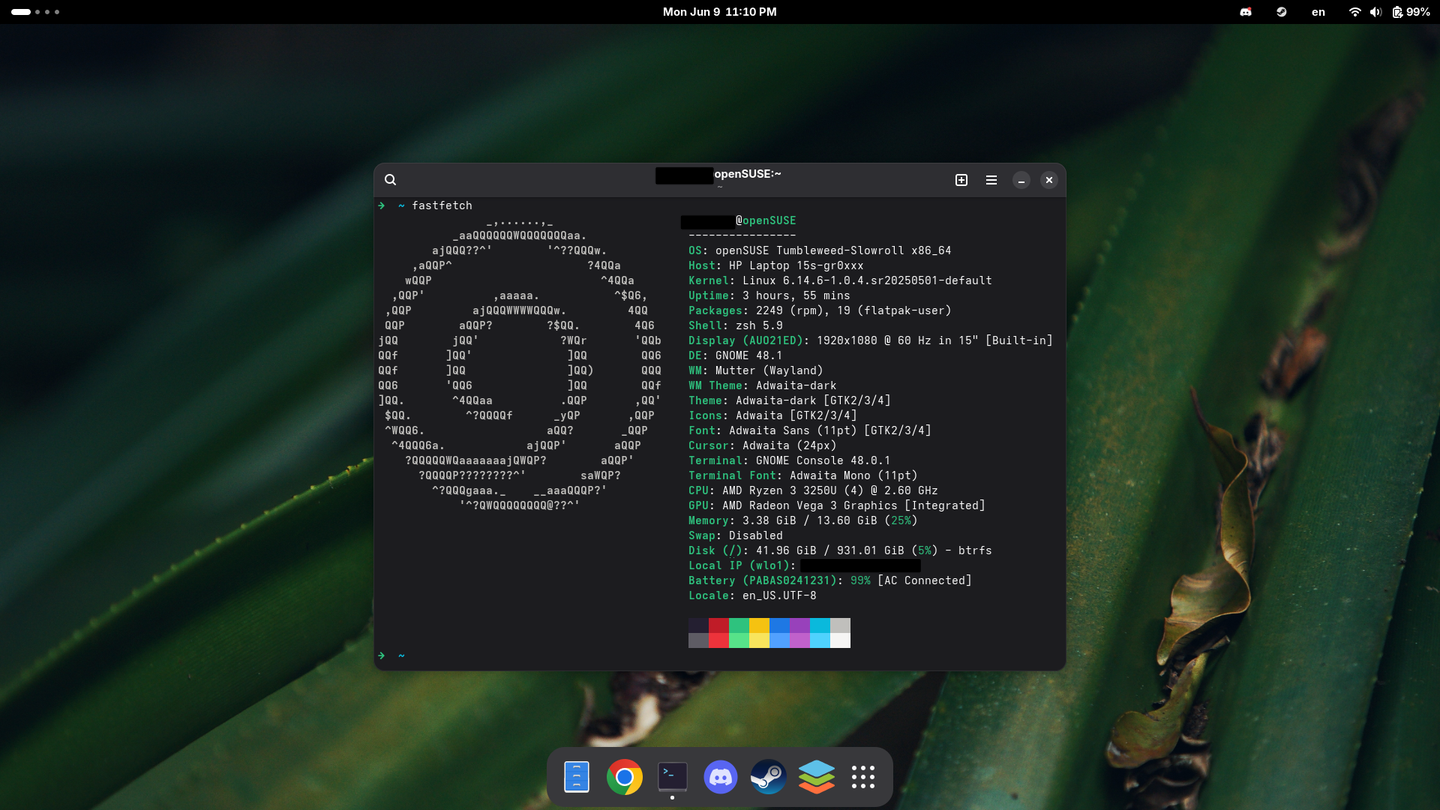The height and width of the screenshot is (810, 1440).
Task: Open Discord from the dock
Action: 720,777
